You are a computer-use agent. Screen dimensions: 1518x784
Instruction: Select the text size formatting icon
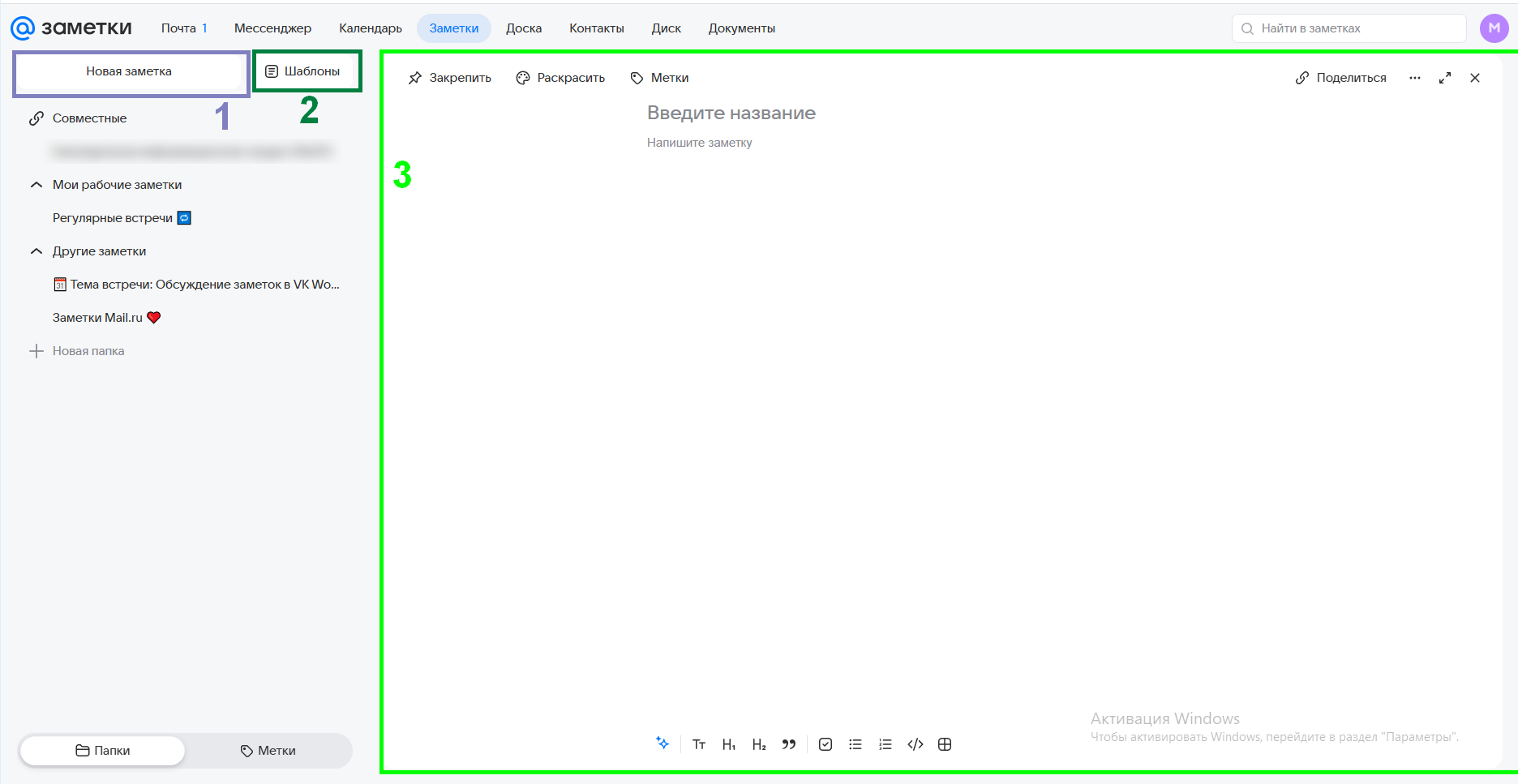(699, 744)
